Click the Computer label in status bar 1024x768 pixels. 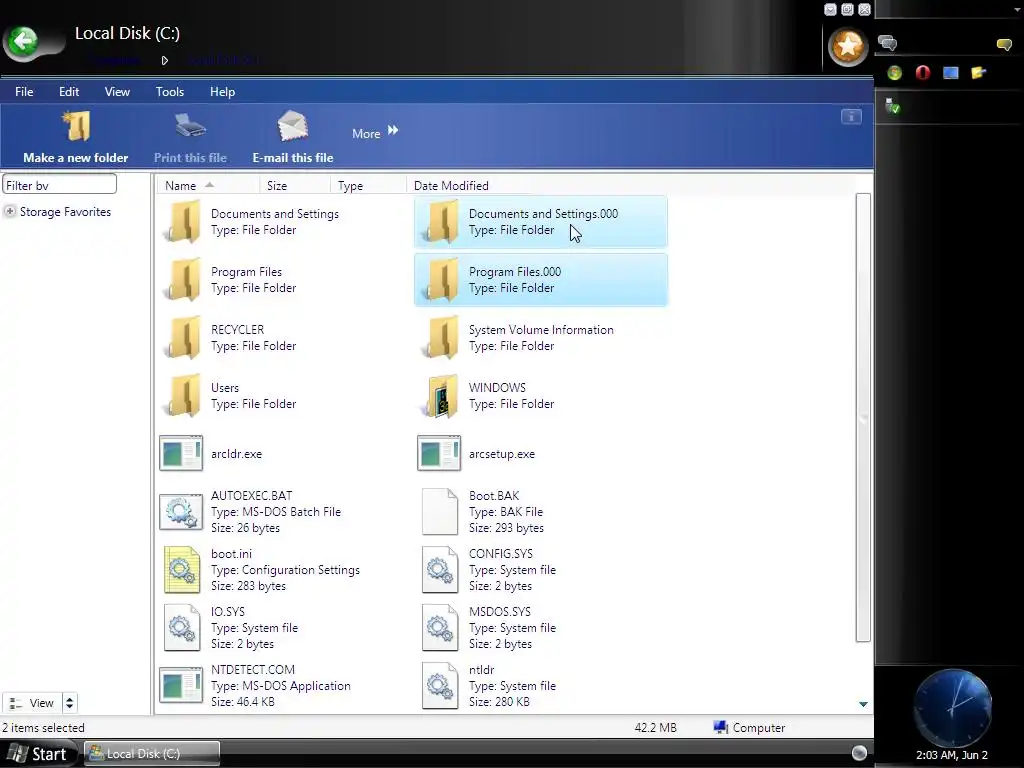(759, 728)
